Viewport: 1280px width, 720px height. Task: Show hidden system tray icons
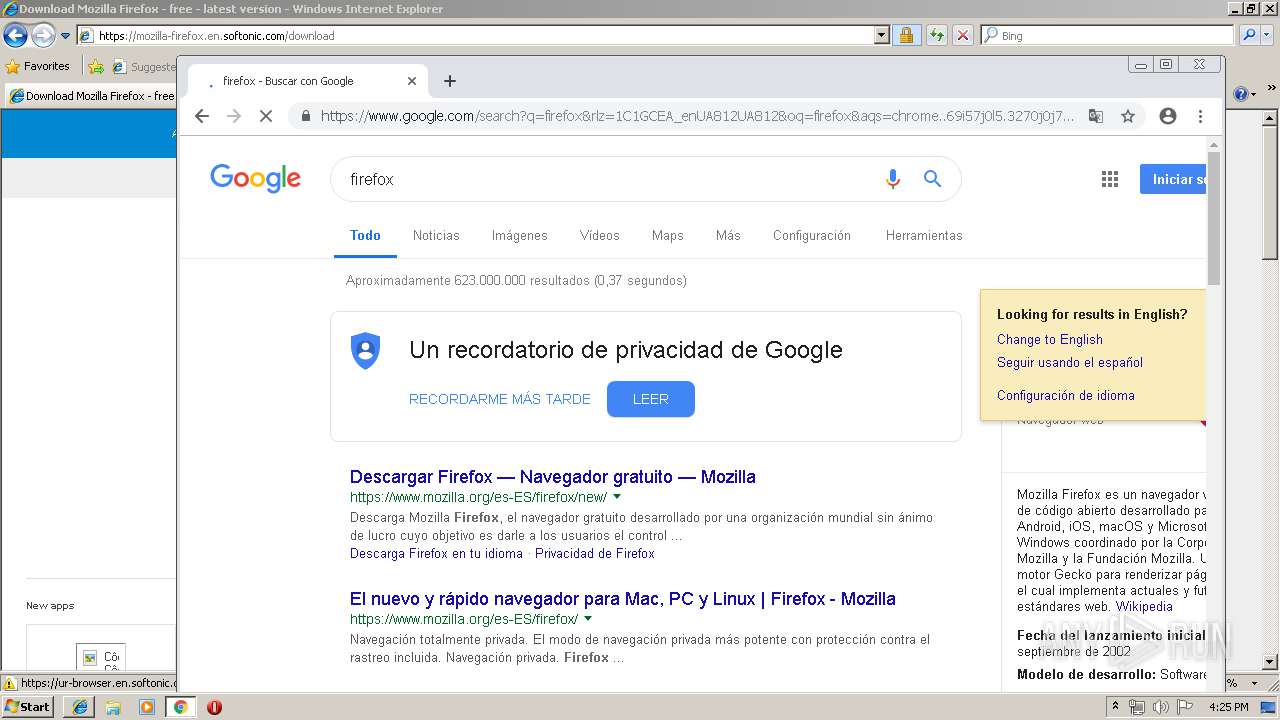tap(1115, 707)
